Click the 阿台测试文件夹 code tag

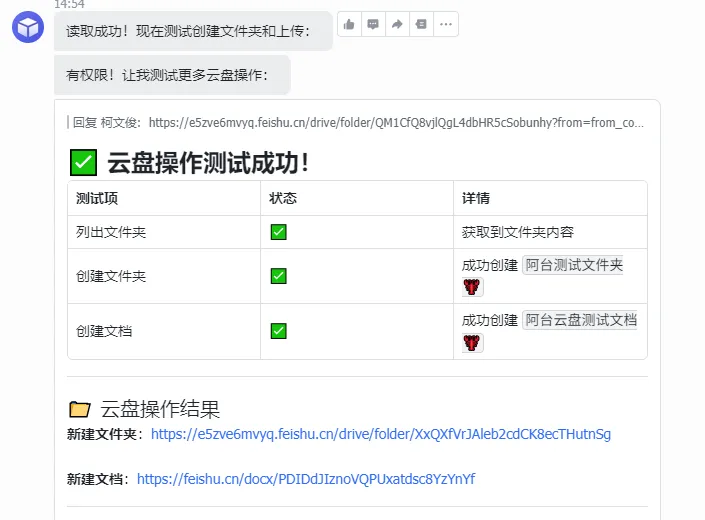click(574, 265)
